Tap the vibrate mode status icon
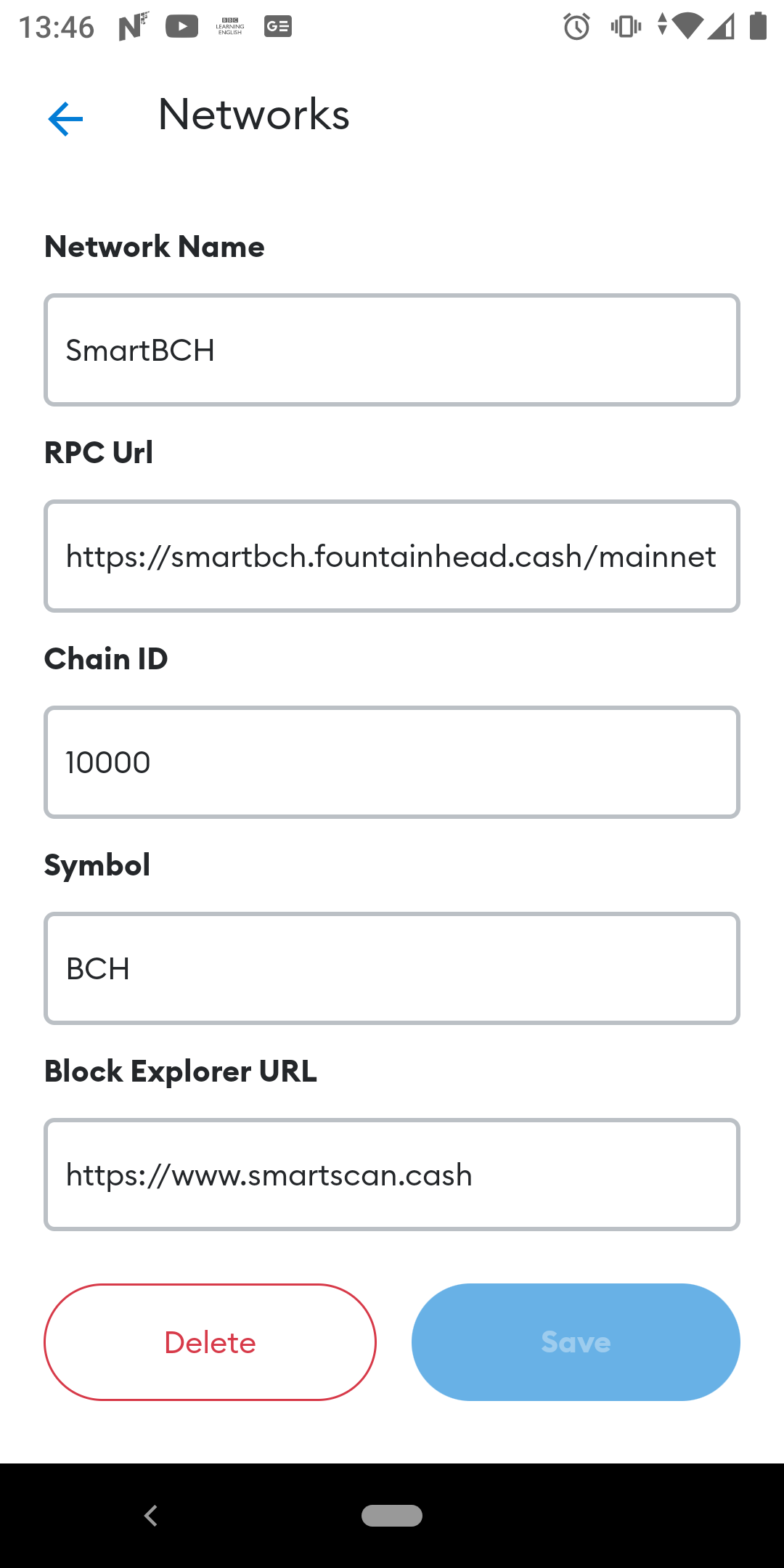Screen dimensions: 784x1568 coord(626,27)
